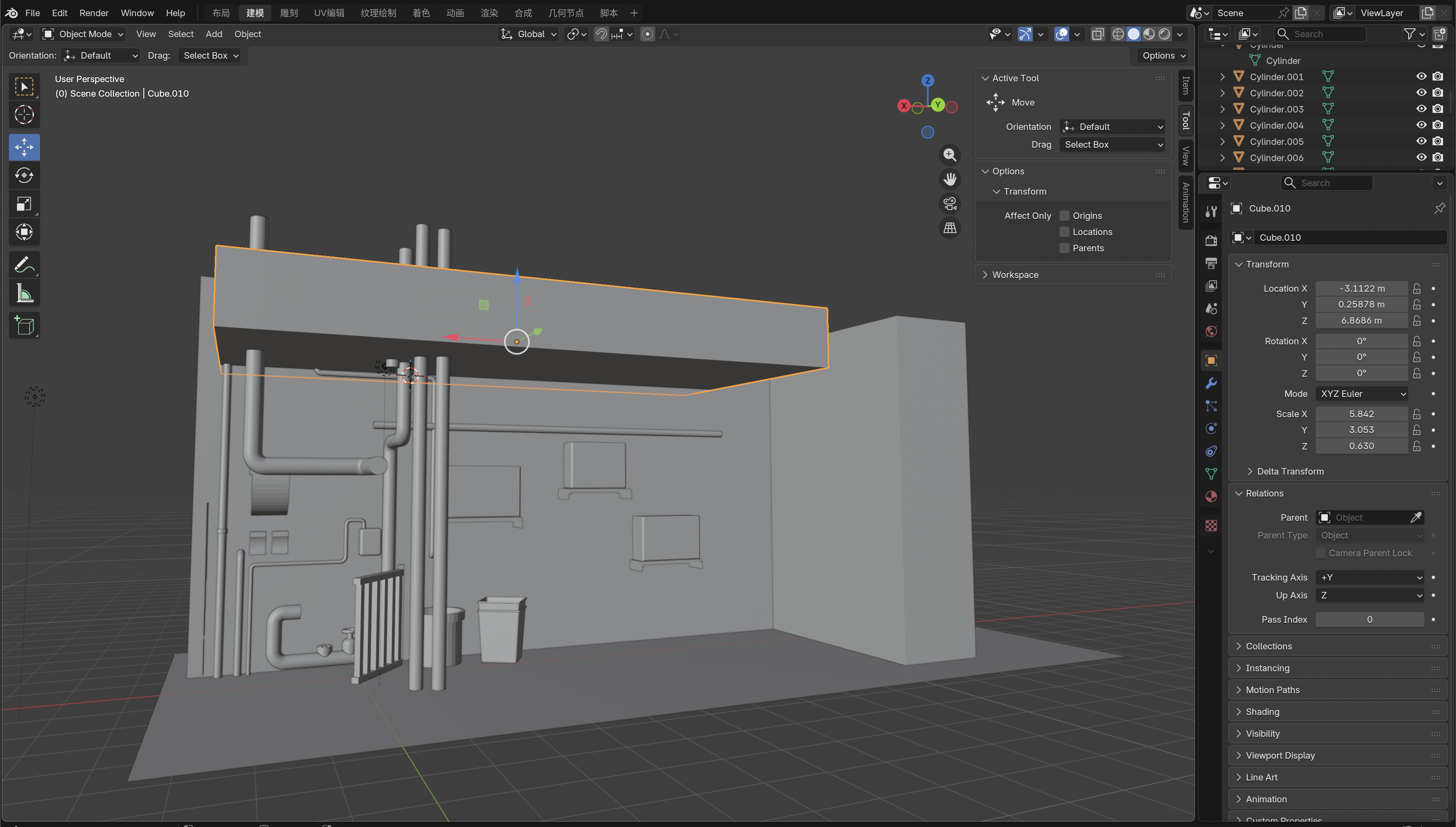Image resolution: width=1456 pixels, height=827 pixels.
Task: Lock the Location X value
Action: (x=1416, y=288)
